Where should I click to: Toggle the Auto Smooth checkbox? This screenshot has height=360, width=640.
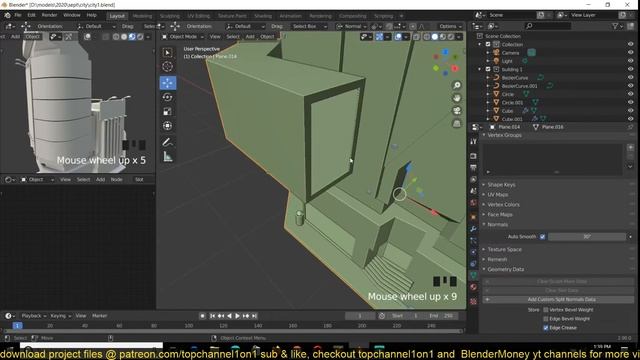click(x=542, y=237)
